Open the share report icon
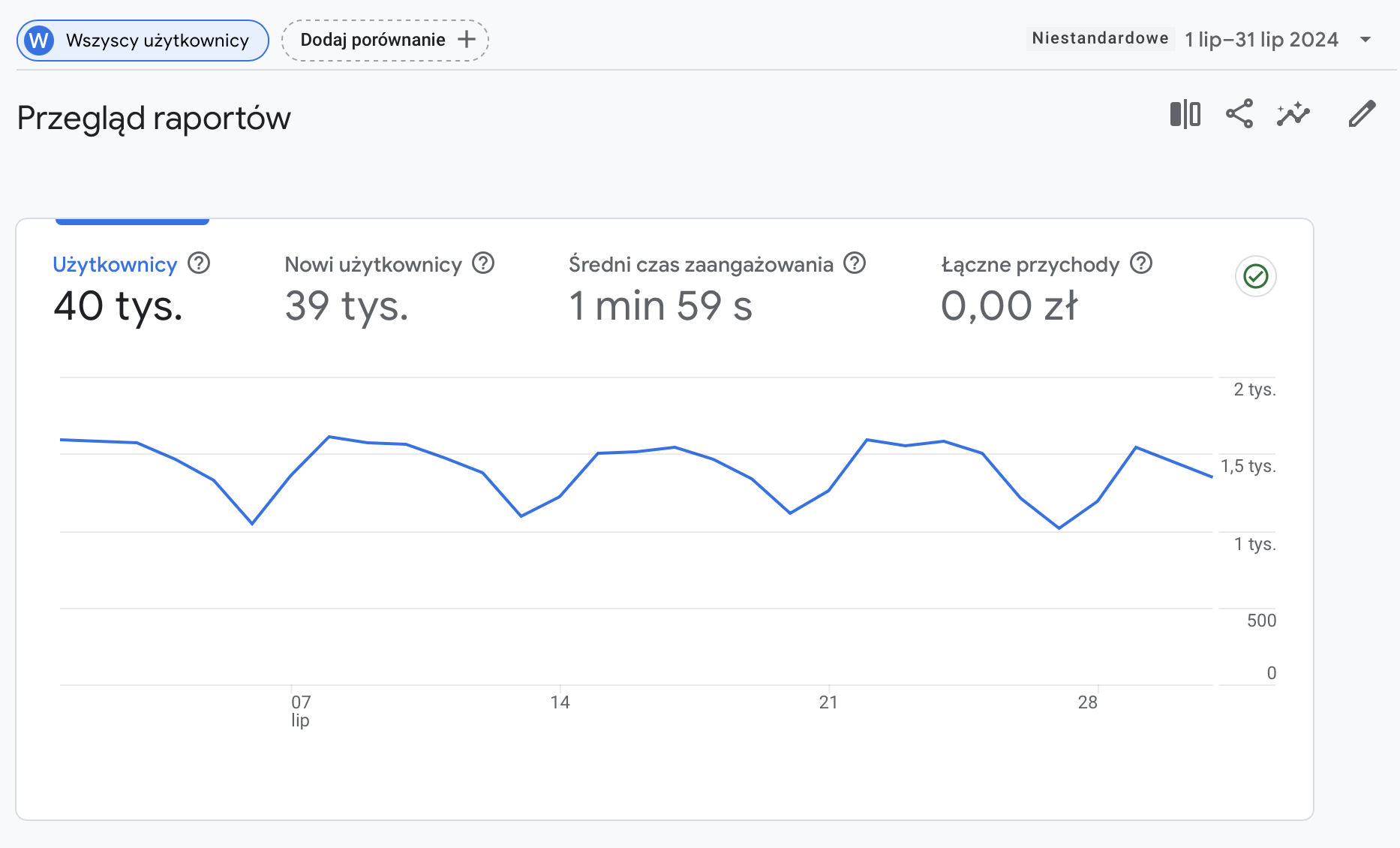This screenshot has width=1400, height=848. point(1239,114)
